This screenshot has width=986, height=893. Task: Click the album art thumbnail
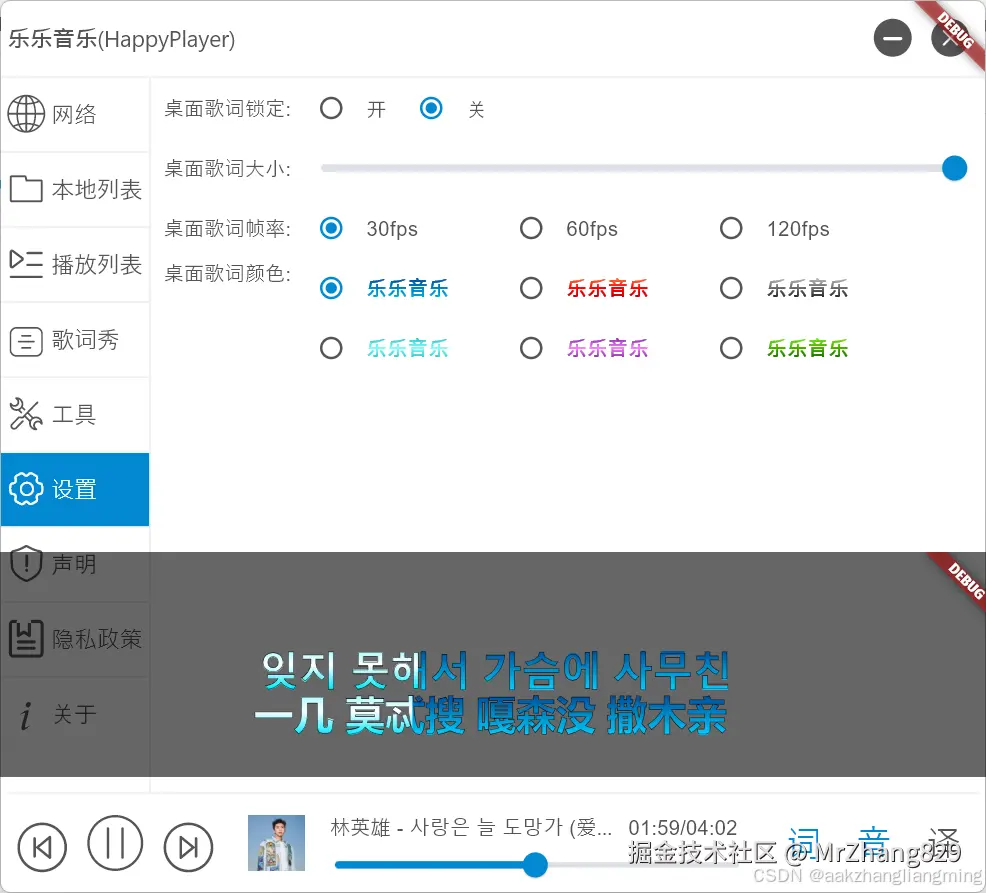276,845
